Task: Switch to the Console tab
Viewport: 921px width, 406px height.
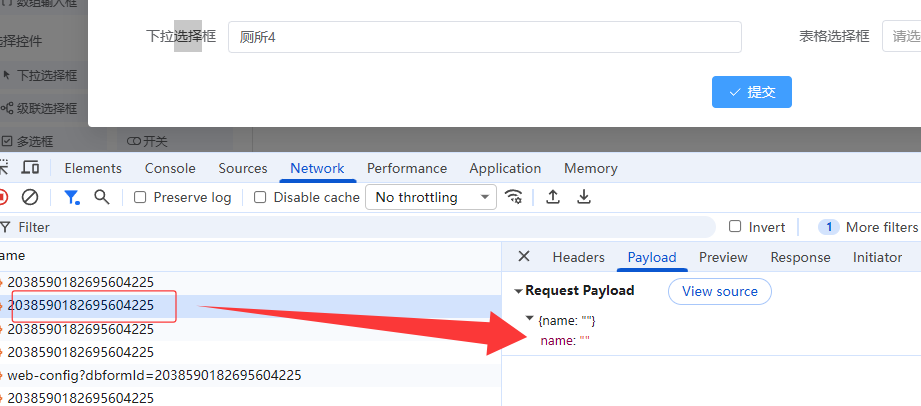Action: (x=170, y=168)
